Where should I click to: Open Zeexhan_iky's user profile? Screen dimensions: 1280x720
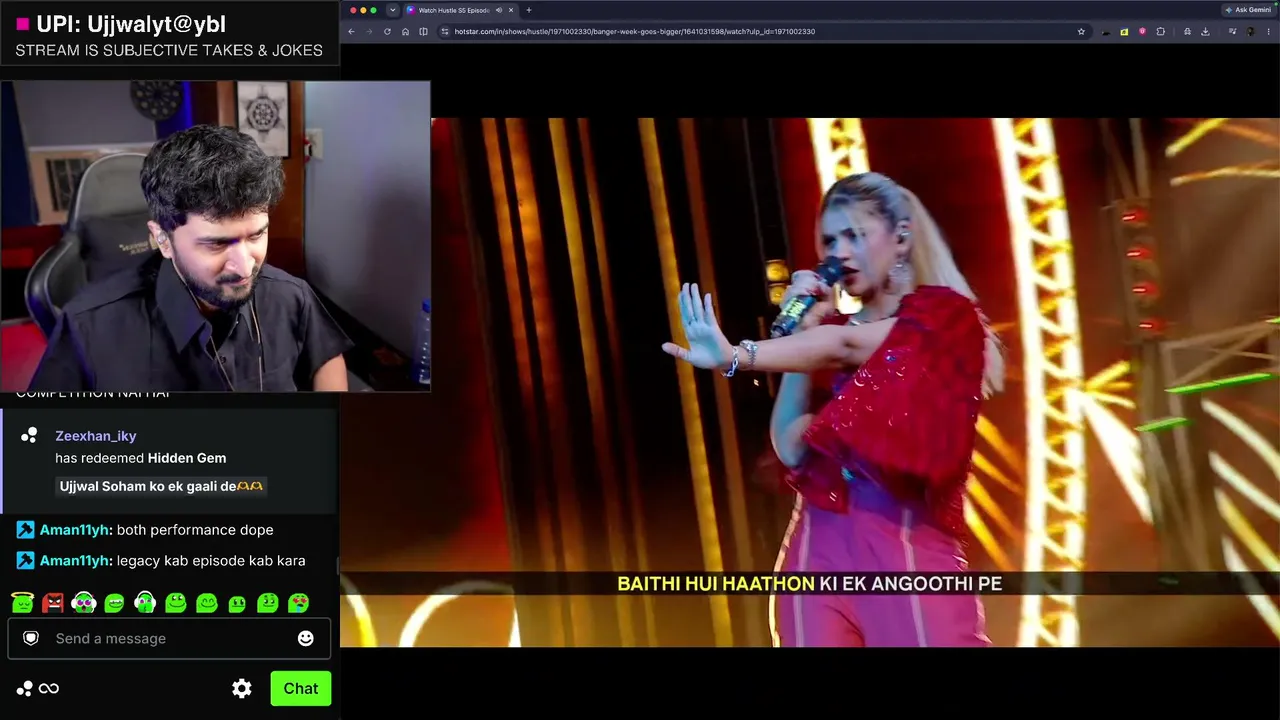(x=96, y=436)
